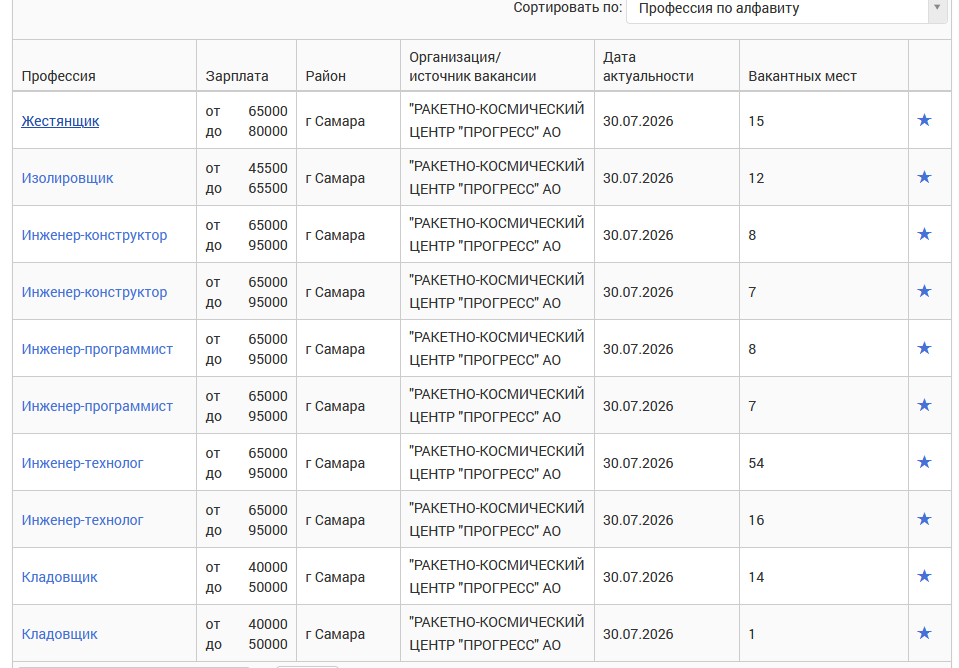959x668 pixels.
Task: Open Инженер-конструктор link with 7 vacant places
Action: click(94, 292)
